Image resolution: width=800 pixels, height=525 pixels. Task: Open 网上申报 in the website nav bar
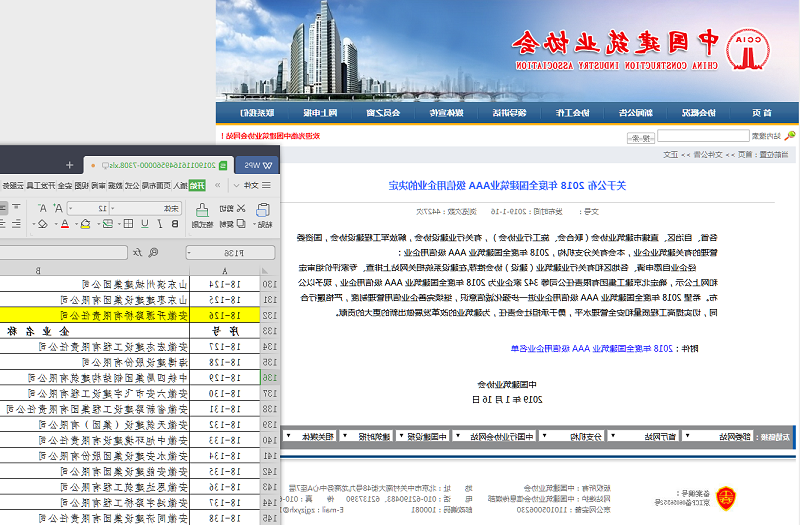(x=320, y=113)
